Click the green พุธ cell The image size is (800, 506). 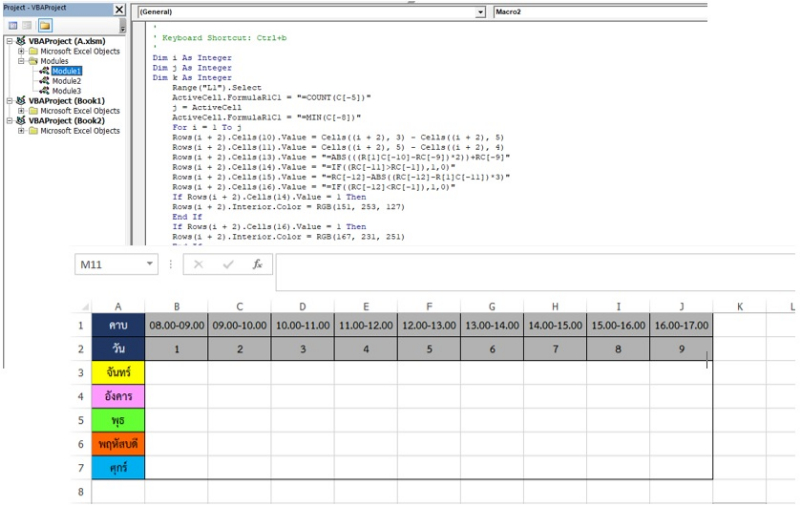118,420
